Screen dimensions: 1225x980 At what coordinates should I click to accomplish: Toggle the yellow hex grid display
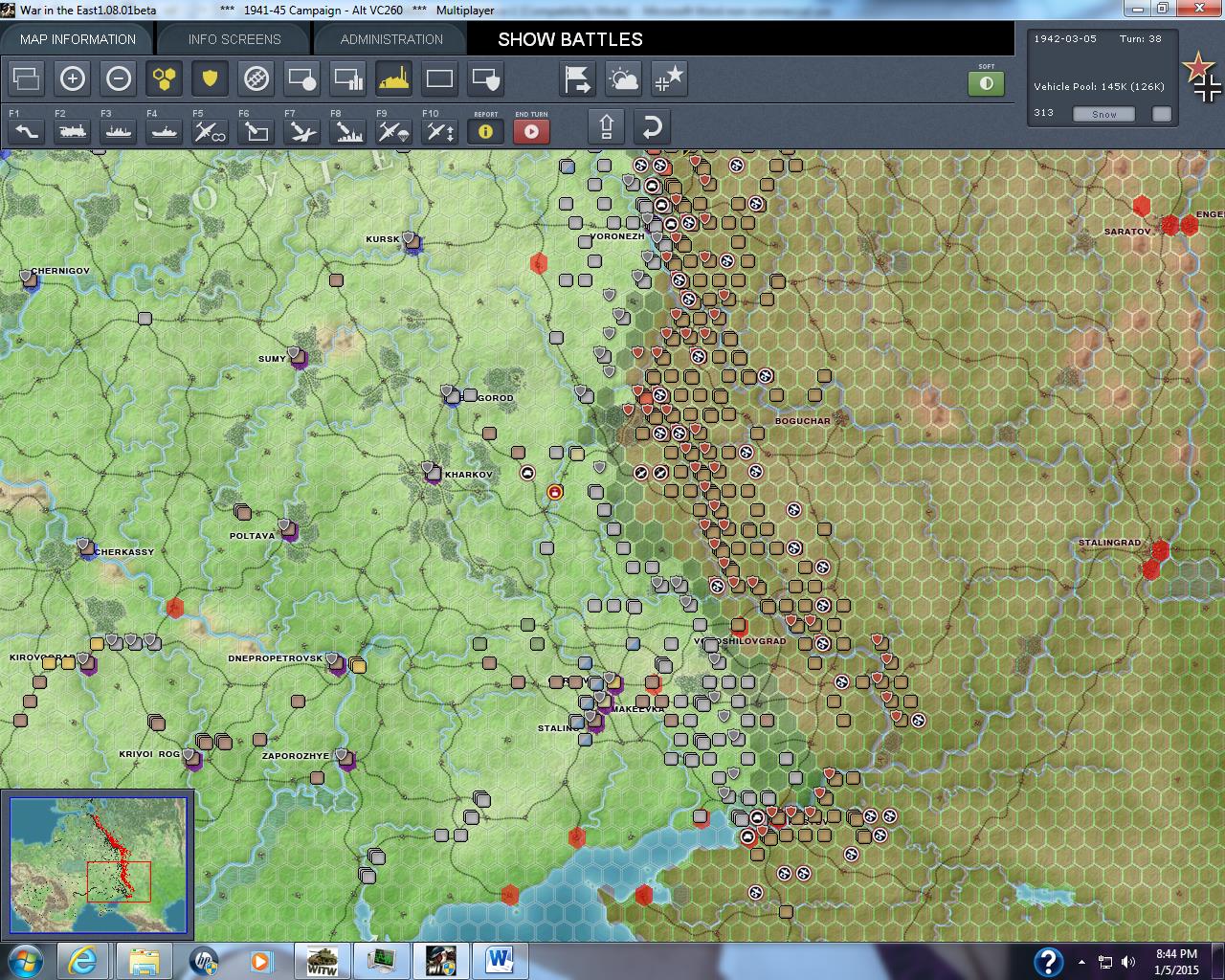tap(165, 78)
